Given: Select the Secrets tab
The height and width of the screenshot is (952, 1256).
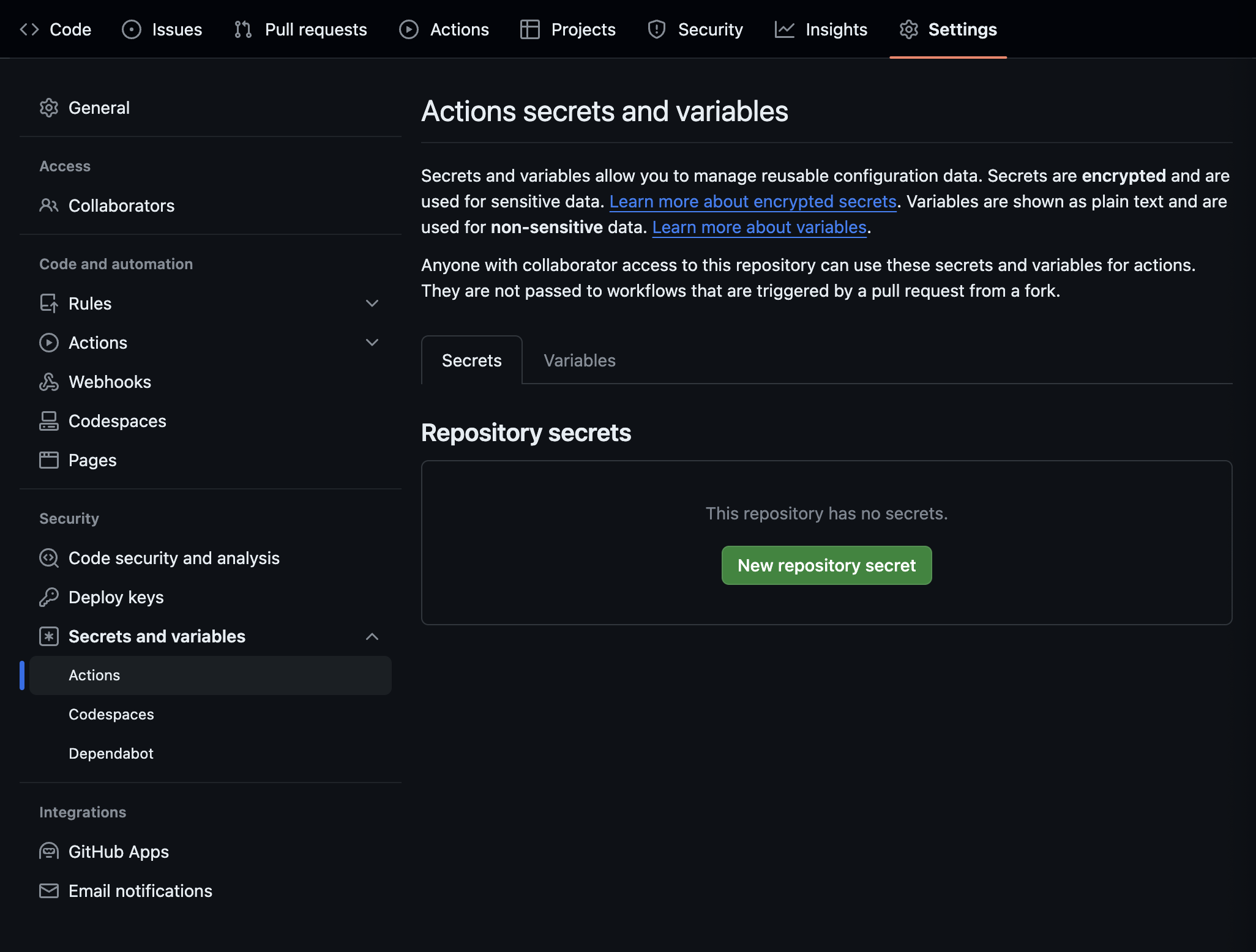Looking at the screenshot, I should pos(471,360).
